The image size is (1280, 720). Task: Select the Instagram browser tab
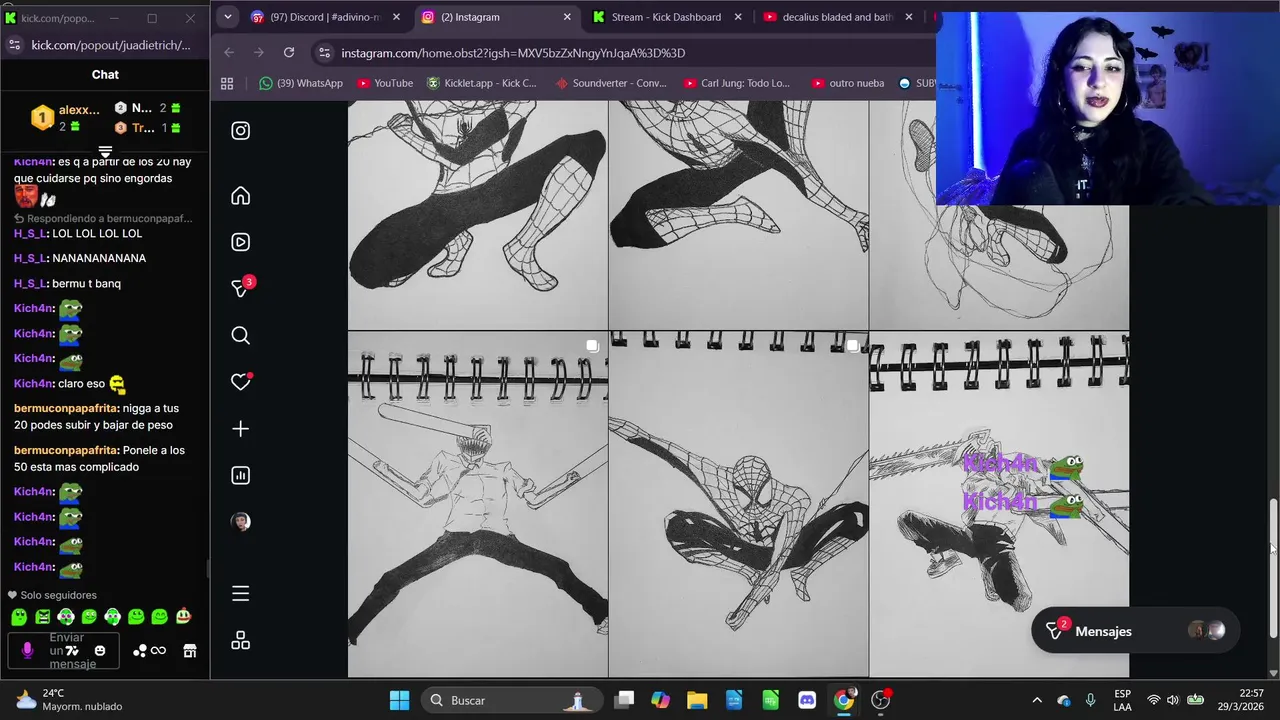[496, 17]
